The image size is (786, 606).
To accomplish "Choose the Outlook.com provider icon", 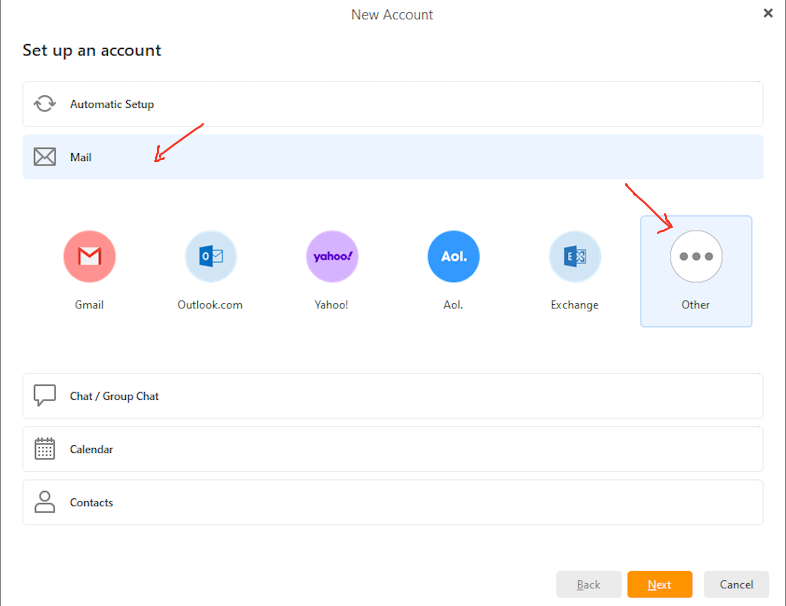I will pyautogui.click(x=211, y=256).
